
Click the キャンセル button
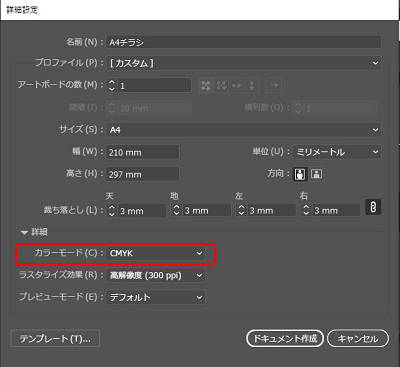pos(358,339)
